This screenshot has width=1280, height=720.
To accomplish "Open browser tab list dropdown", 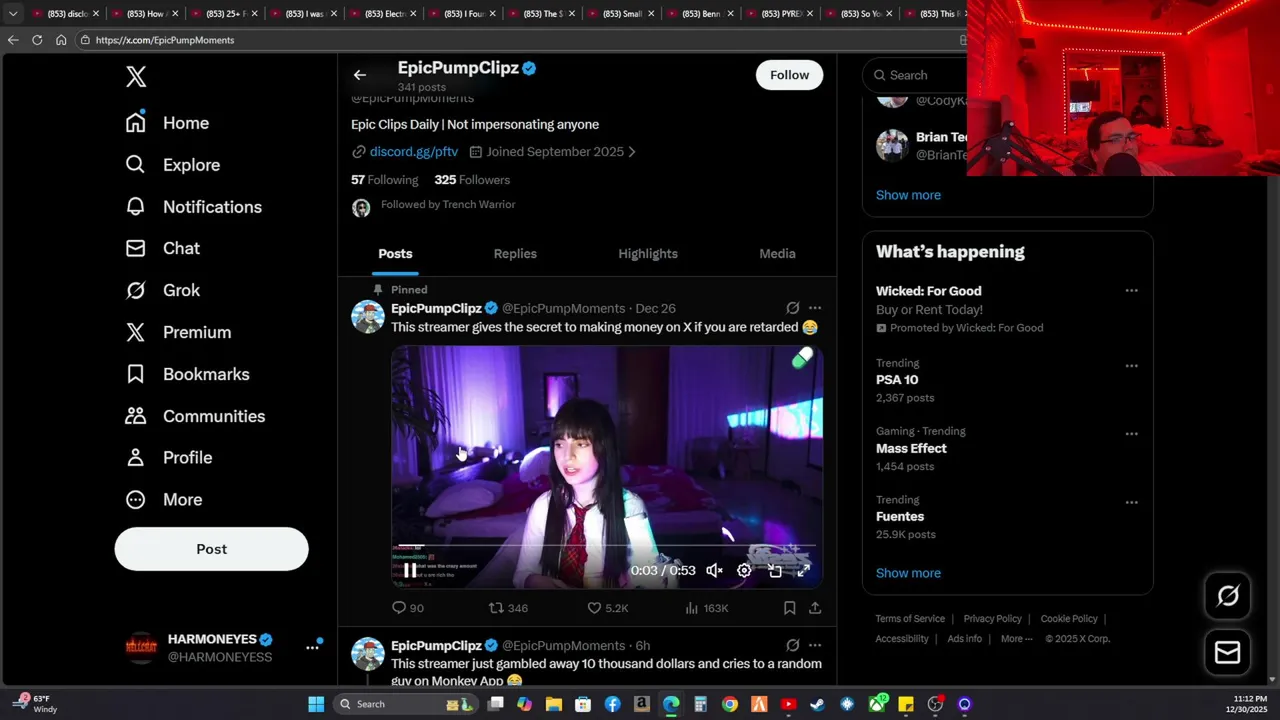I will (13, 14).
